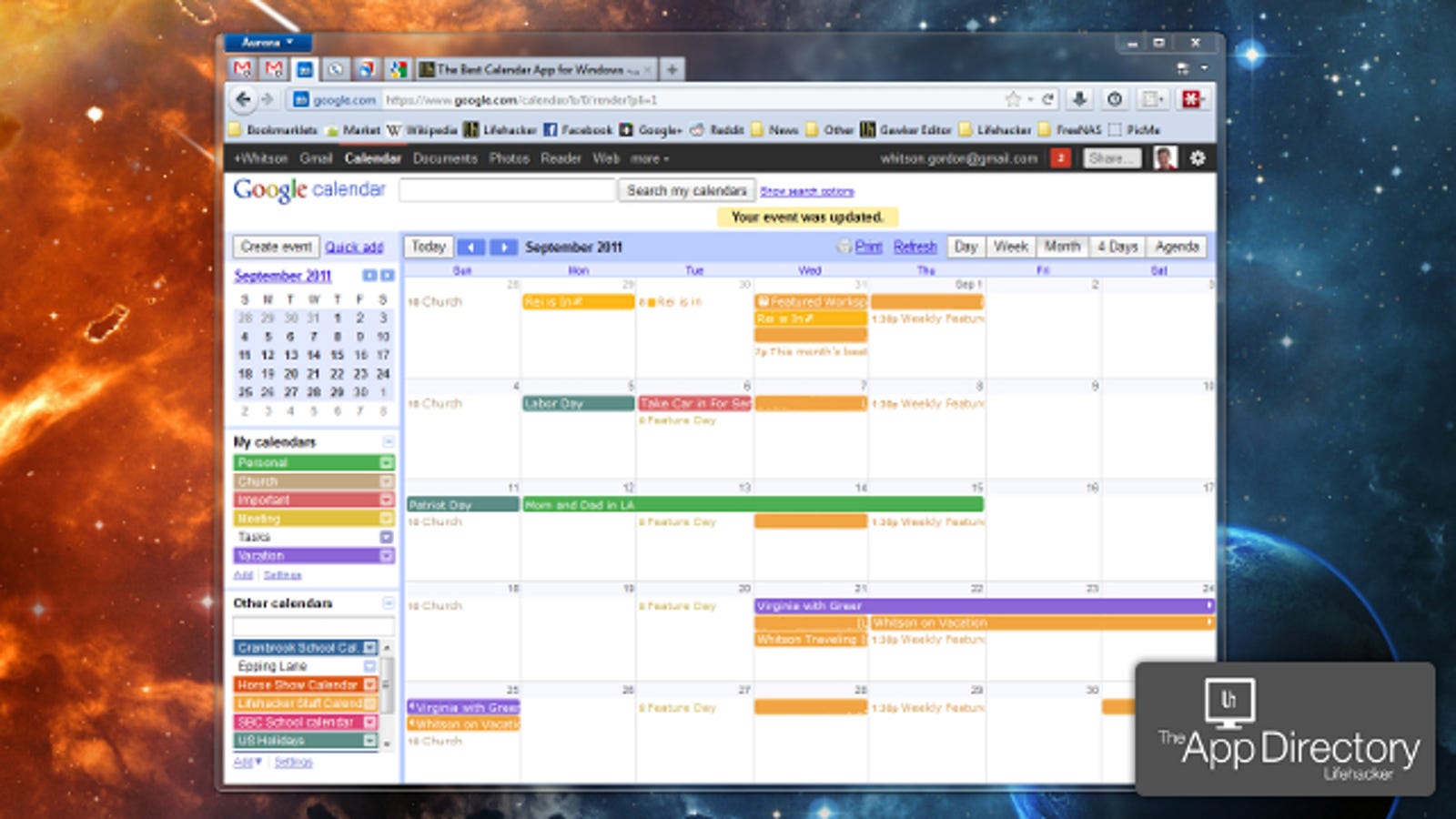Open dropdown arrow for Cranbrook School calendar
This screenshot has height=819, width=1456.
(x=370, y=648)
